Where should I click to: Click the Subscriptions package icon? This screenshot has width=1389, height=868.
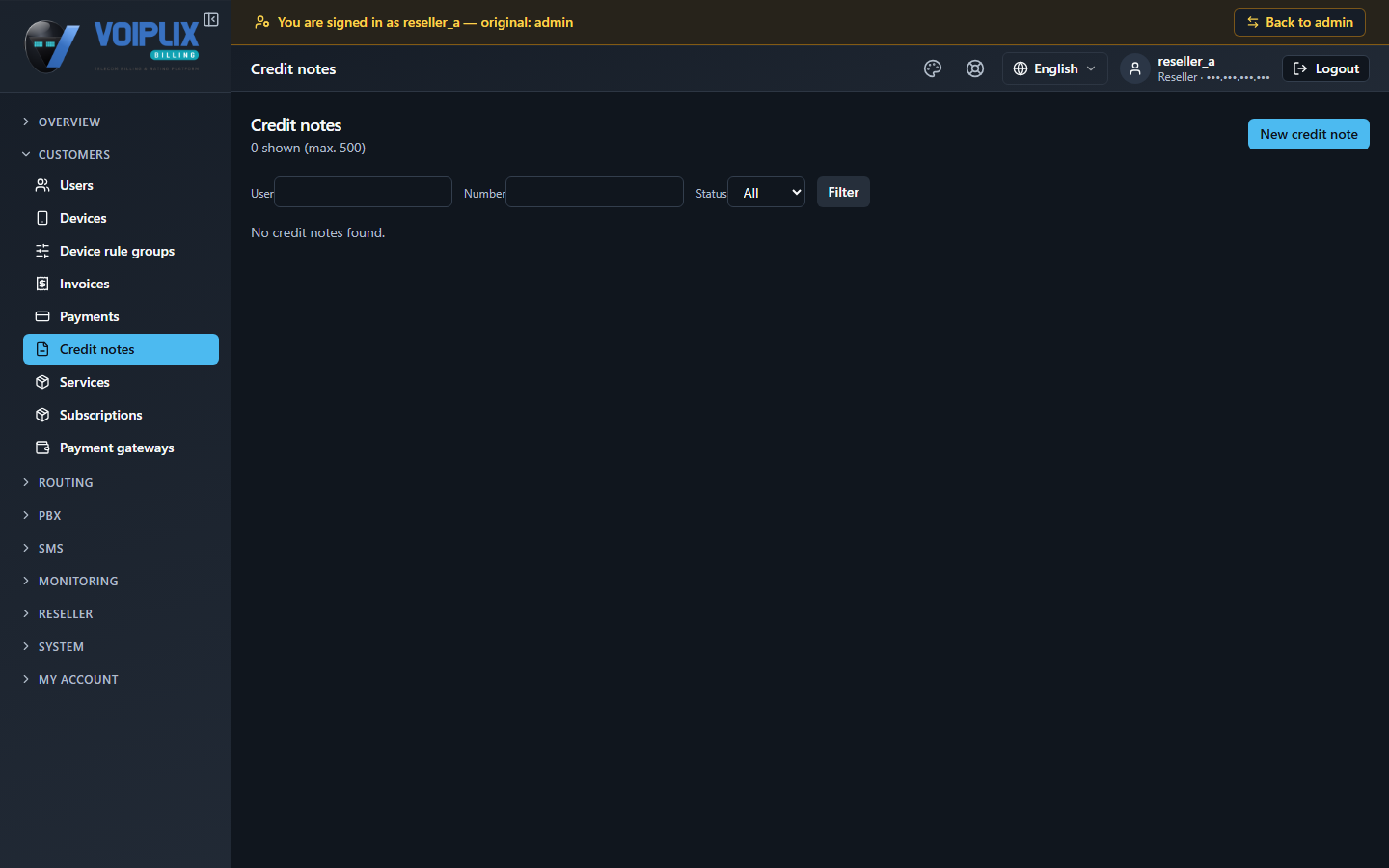pos(42,415)
